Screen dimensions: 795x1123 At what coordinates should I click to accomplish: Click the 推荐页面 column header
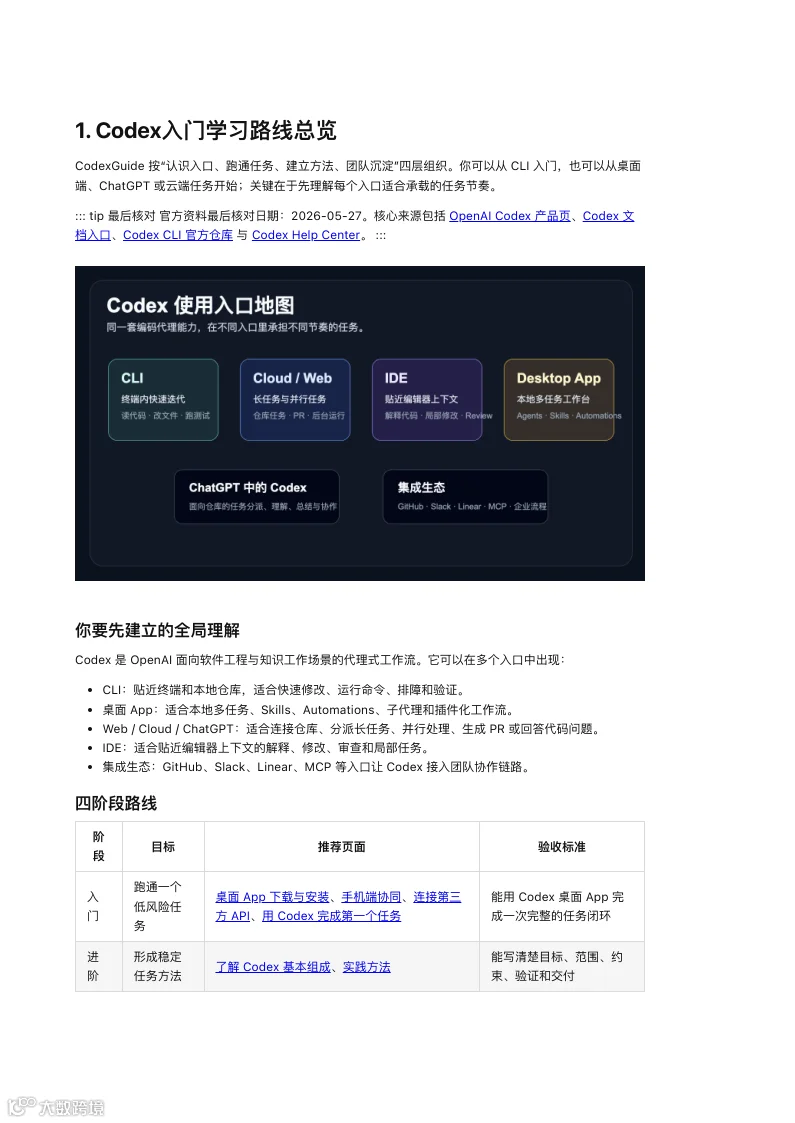342,847
